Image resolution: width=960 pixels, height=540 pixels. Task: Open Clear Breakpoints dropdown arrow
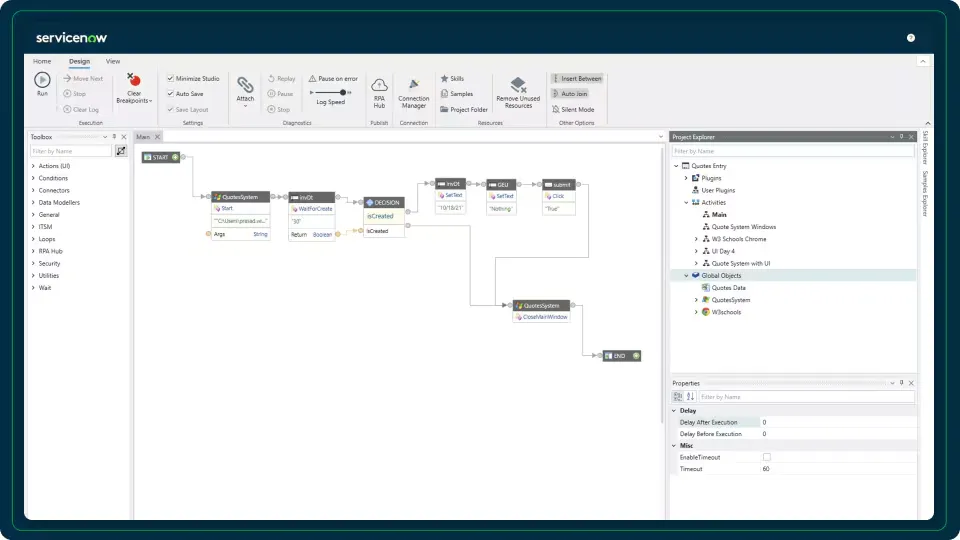(x=151, y=101)
